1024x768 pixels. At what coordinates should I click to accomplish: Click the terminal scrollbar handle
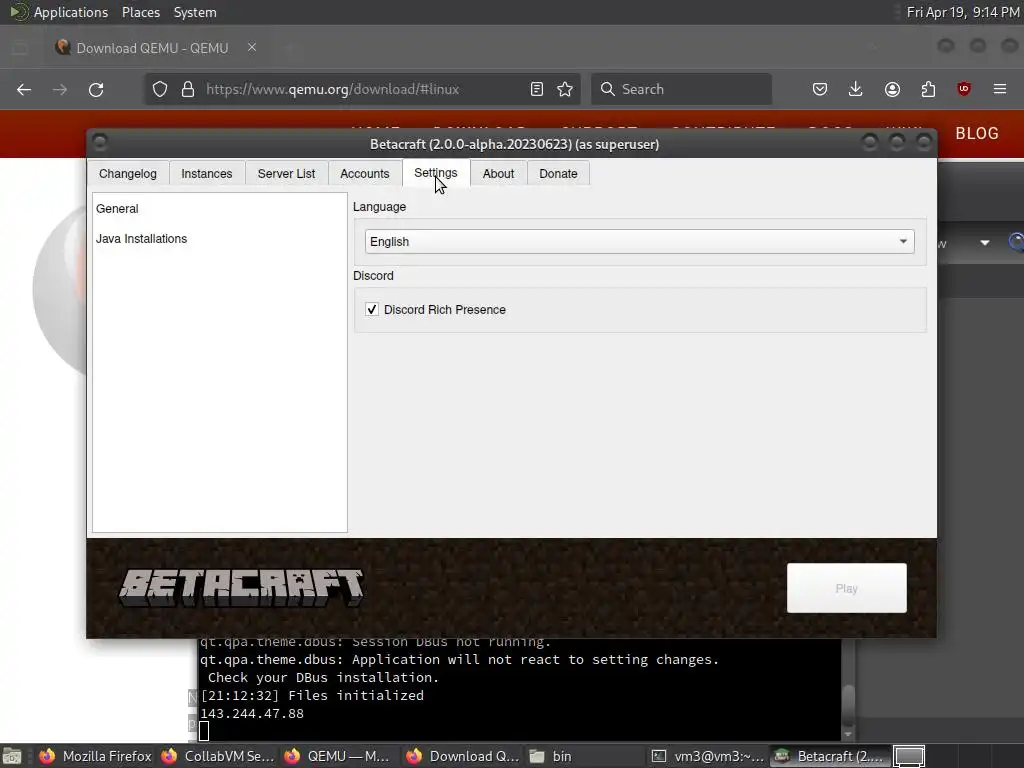click(848, 703)
